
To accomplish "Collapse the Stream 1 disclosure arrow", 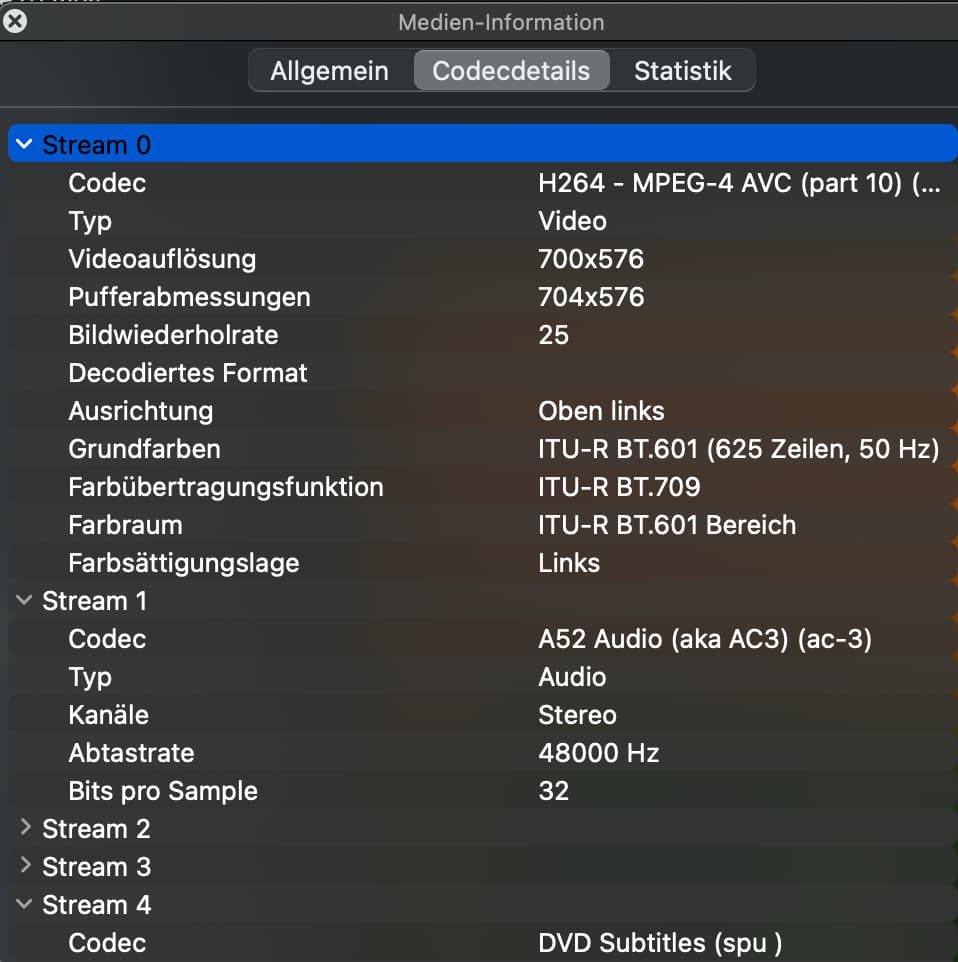I will (25, 601).
